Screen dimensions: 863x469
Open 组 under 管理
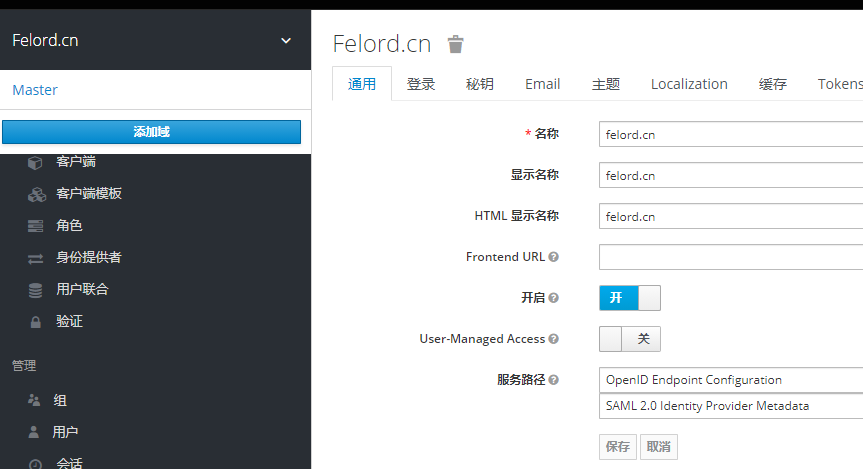point(60,400)
